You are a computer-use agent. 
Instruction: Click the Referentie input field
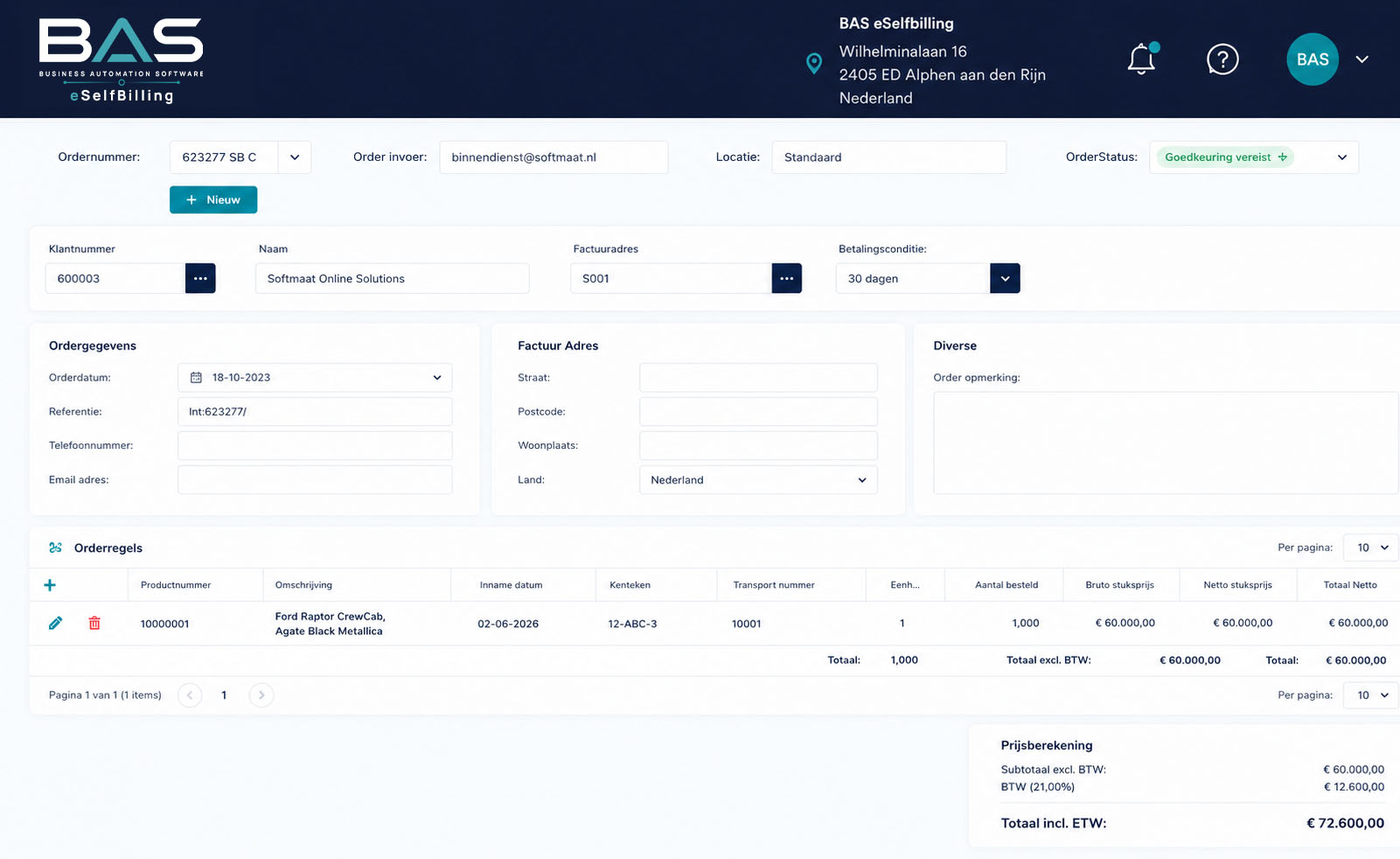pos(315,411)
